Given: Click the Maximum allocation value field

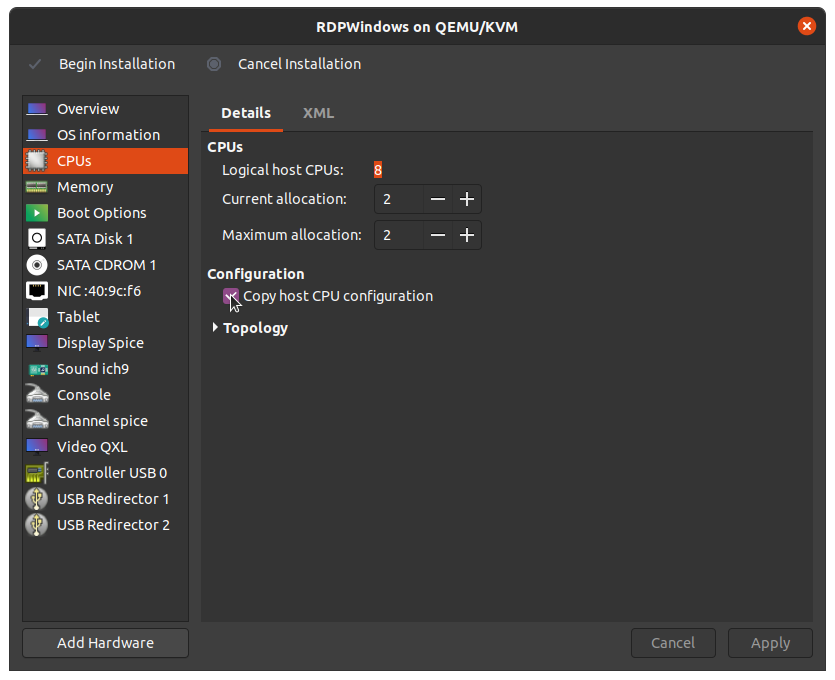Looking at the screenshot, I should coord(398,235).
